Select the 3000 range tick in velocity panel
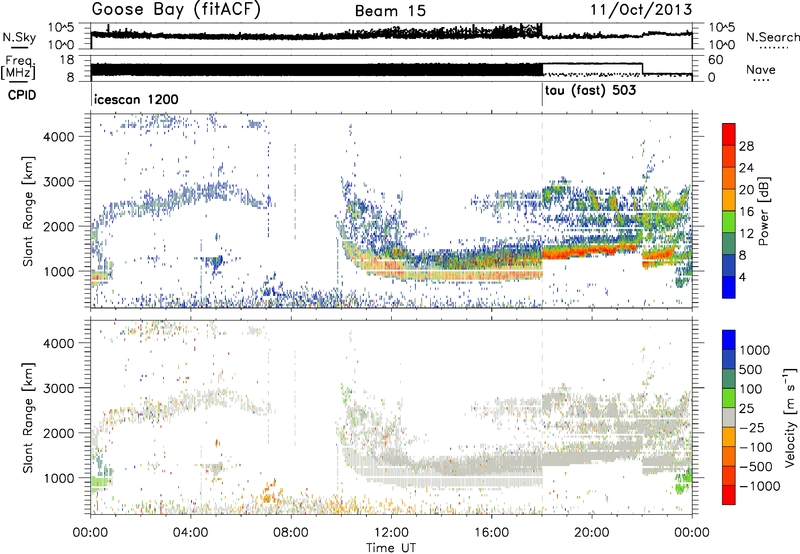This screenshot has height=554, width=800. (x=58, y=388)
